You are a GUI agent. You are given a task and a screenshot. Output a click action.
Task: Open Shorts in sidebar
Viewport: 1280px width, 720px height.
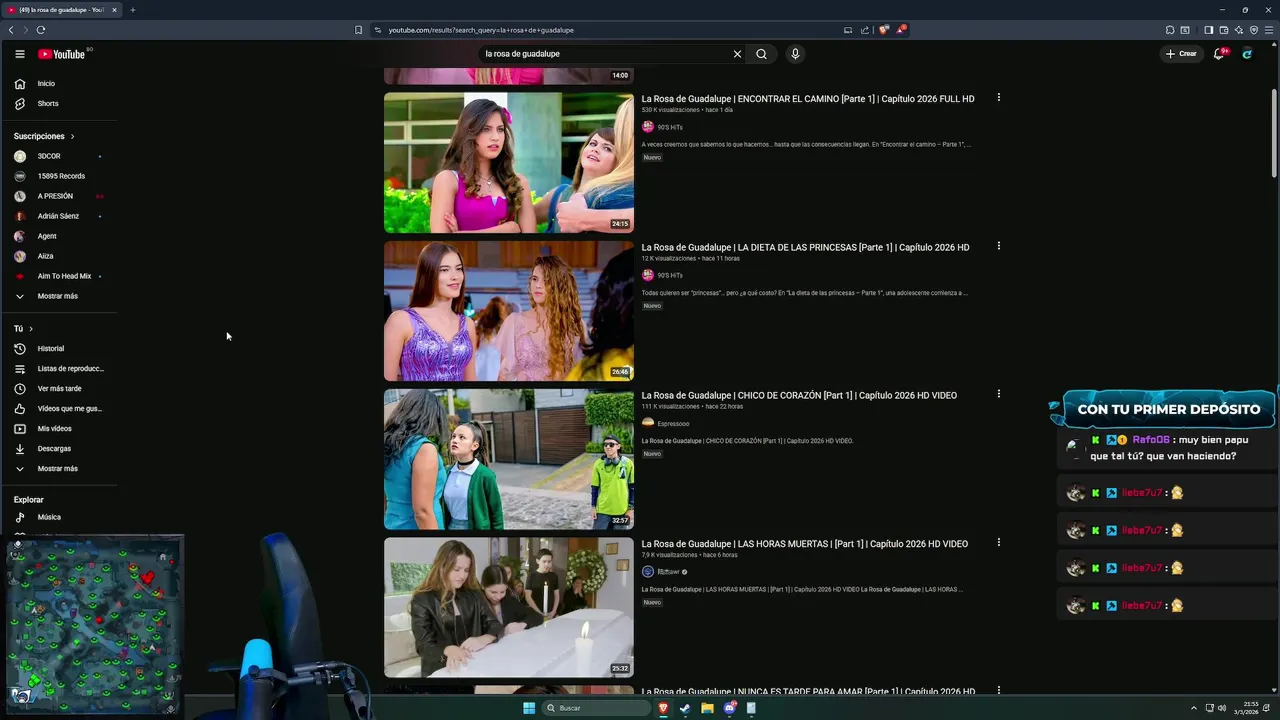60,104
